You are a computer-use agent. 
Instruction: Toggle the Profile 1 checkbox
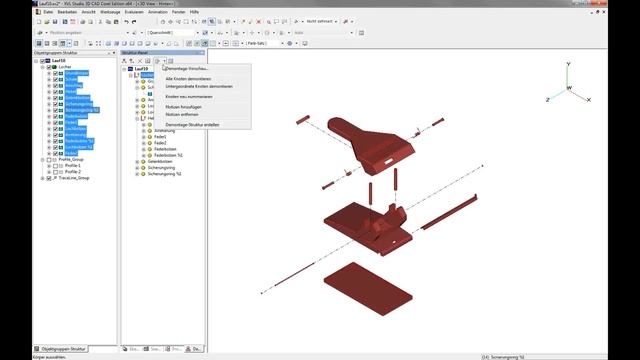56,166
